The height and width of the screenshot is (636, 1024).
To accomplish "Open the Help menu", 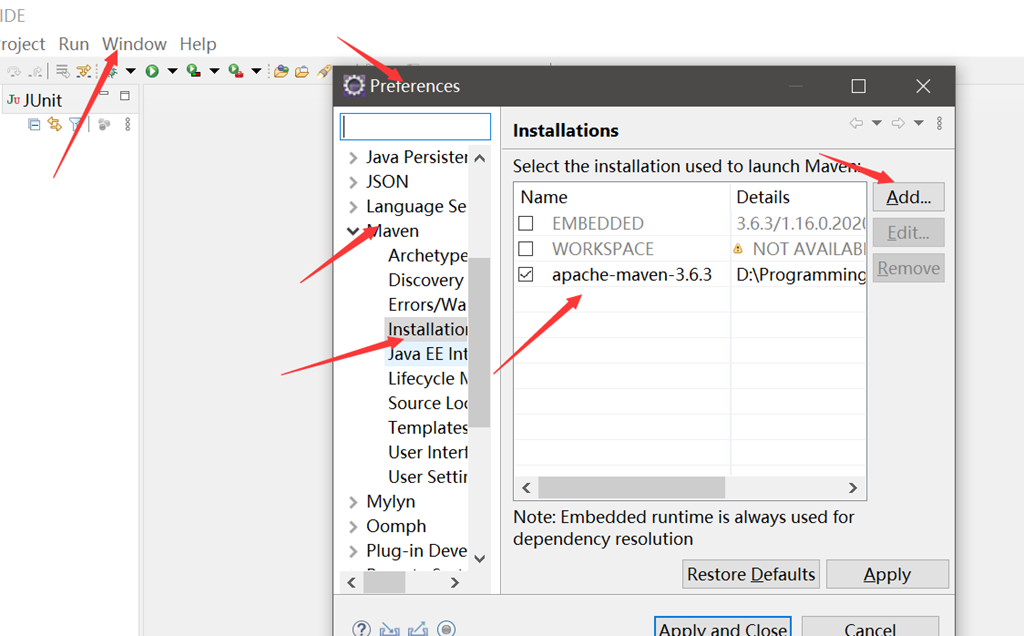I will (198, 44).
